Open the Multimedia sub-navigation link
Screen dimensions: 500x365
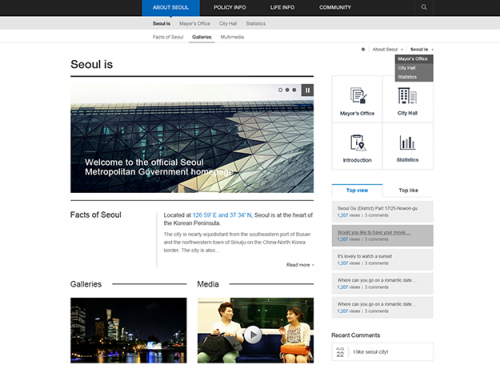232,37
